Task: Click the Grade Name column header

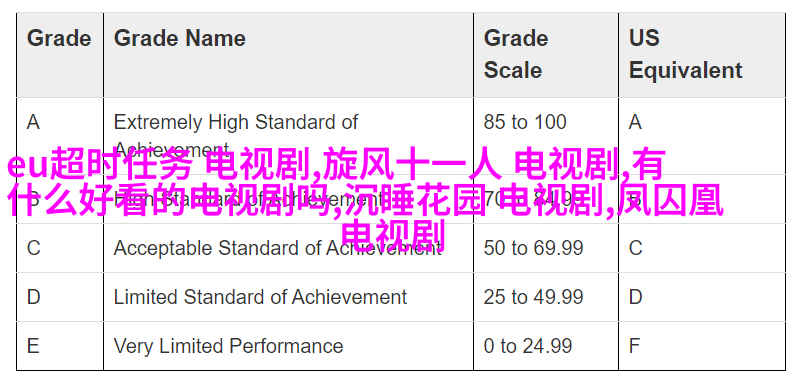Action: click(288, 55)
